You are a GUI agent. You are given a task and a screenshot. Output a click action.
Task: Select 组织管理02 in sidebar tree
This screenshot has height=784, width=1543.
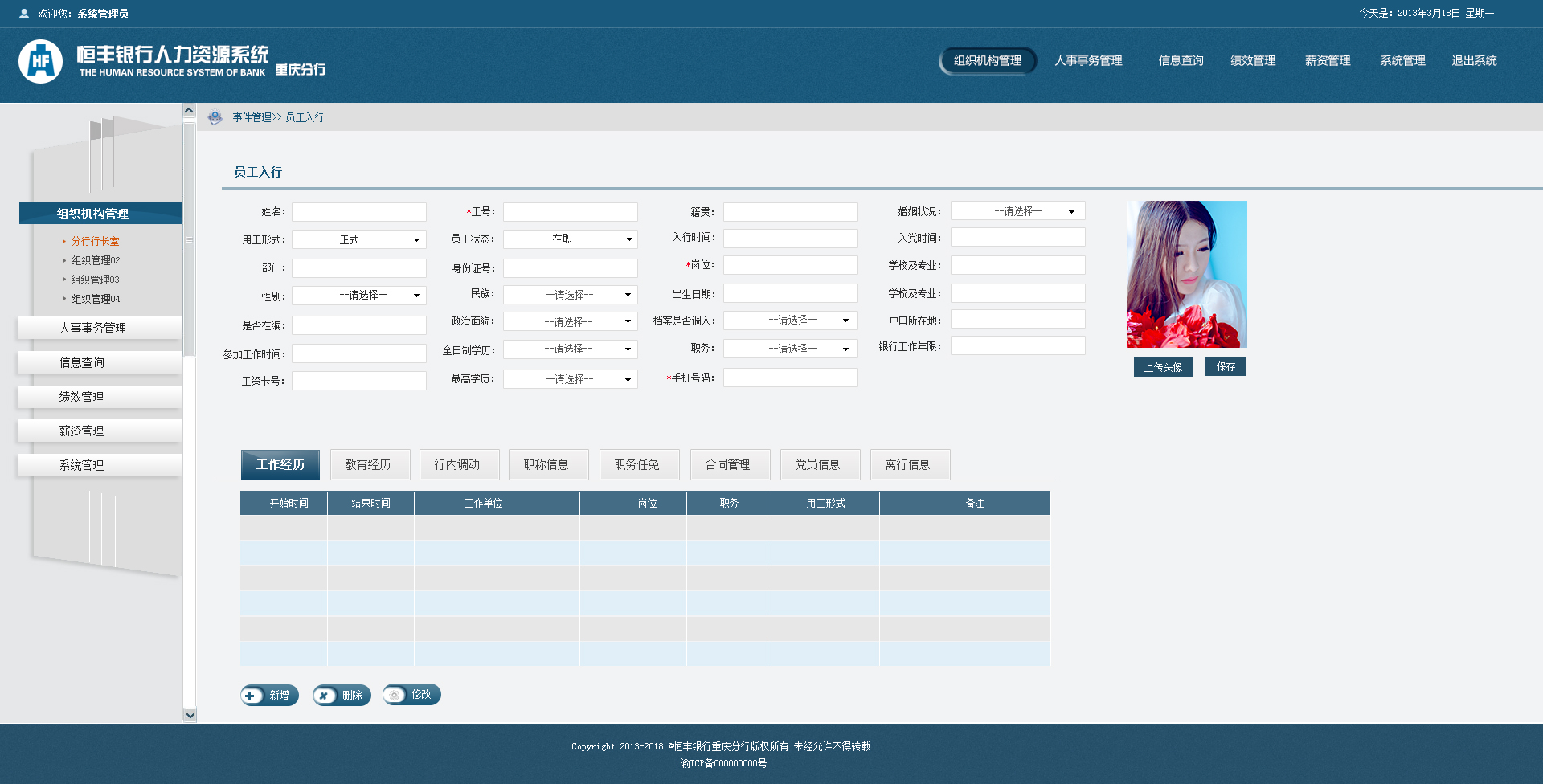pos(96,260)
